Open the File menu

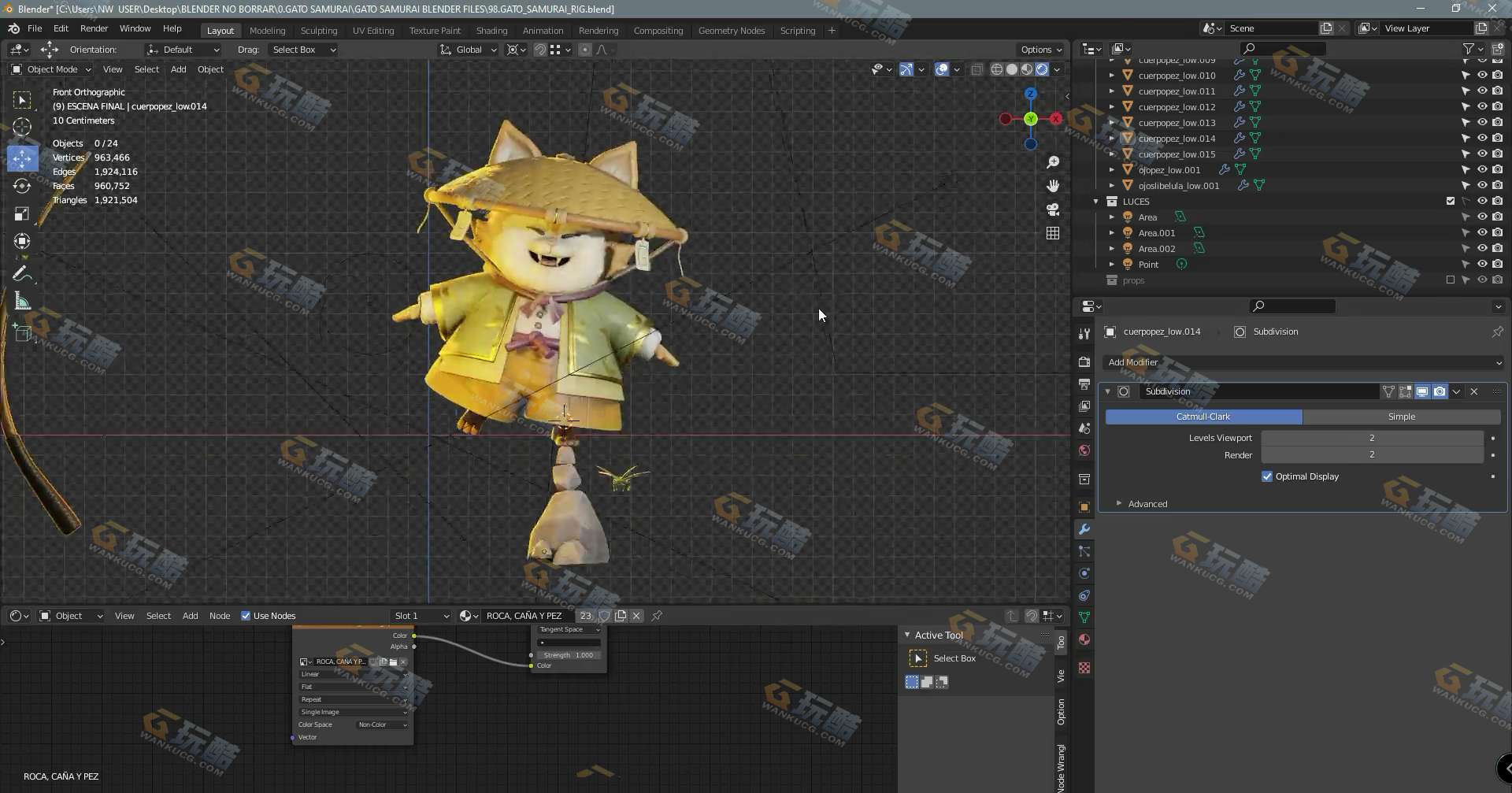point(35,28)
